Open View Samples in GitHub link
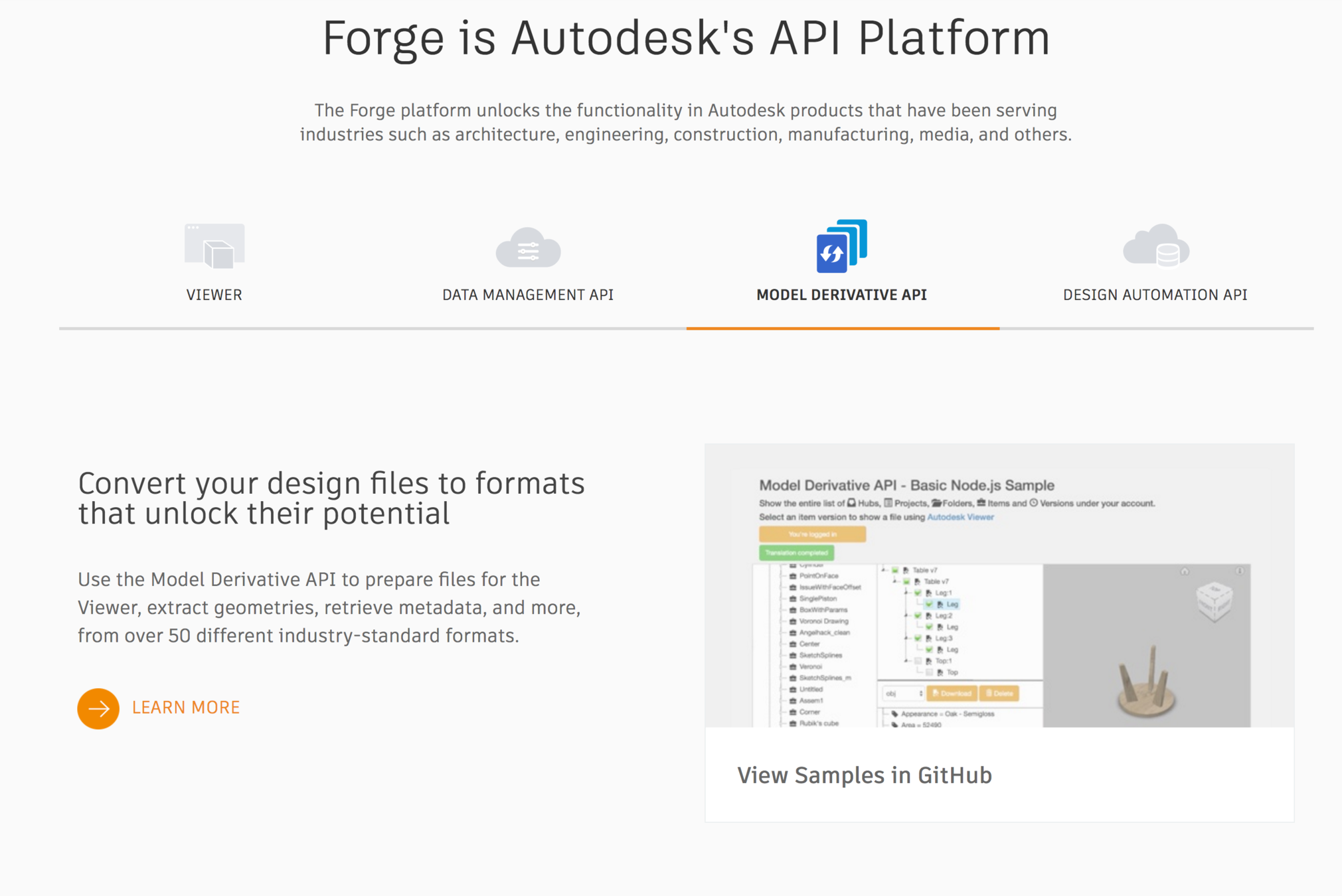The width and height of the screenshot is (1342, 896). 864,775
